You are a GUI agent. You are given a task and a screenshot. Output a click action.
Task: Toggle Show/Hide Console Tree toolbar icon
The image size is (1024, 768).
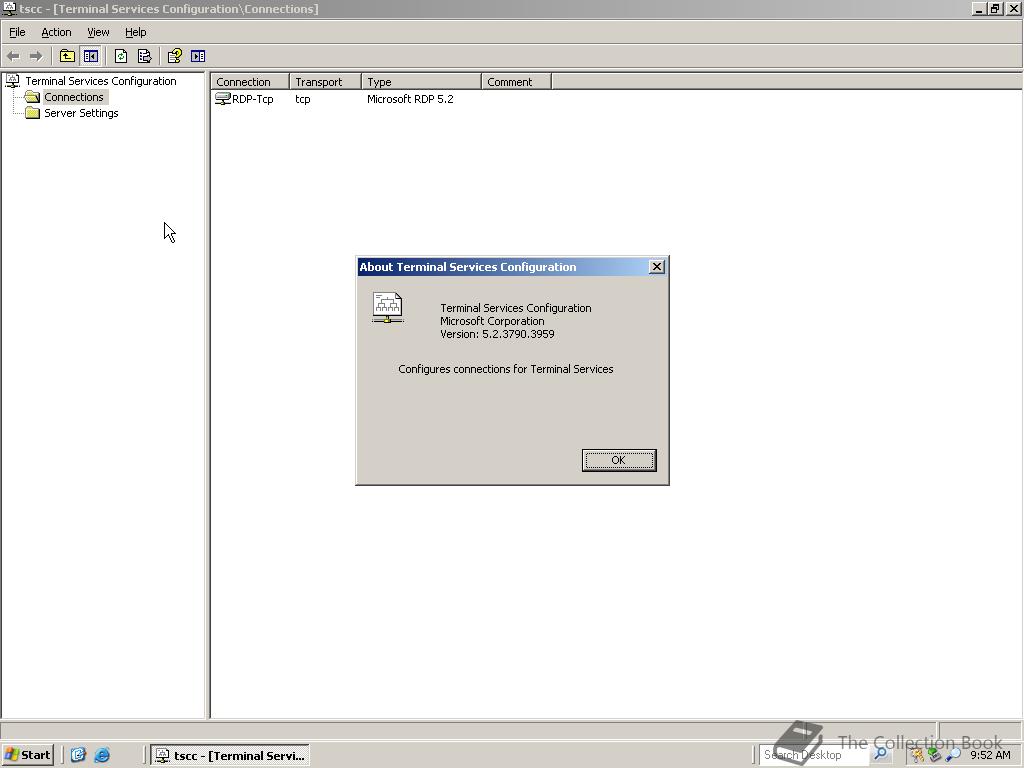(91, 56)
